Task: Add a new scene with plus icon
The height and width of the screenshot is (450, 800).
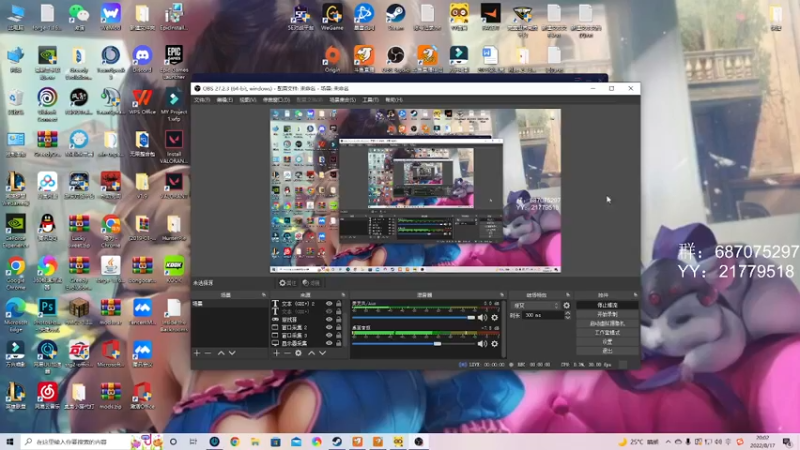Action: click(197, 353)
